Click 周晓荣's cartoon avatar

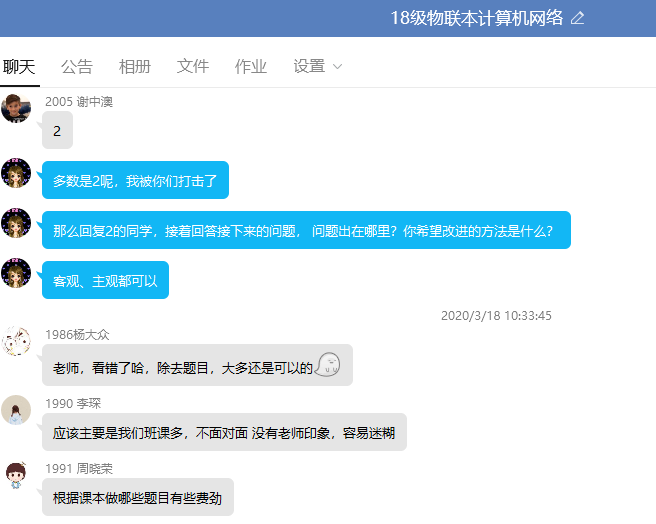pyautogui.click(x=16, y=475)
